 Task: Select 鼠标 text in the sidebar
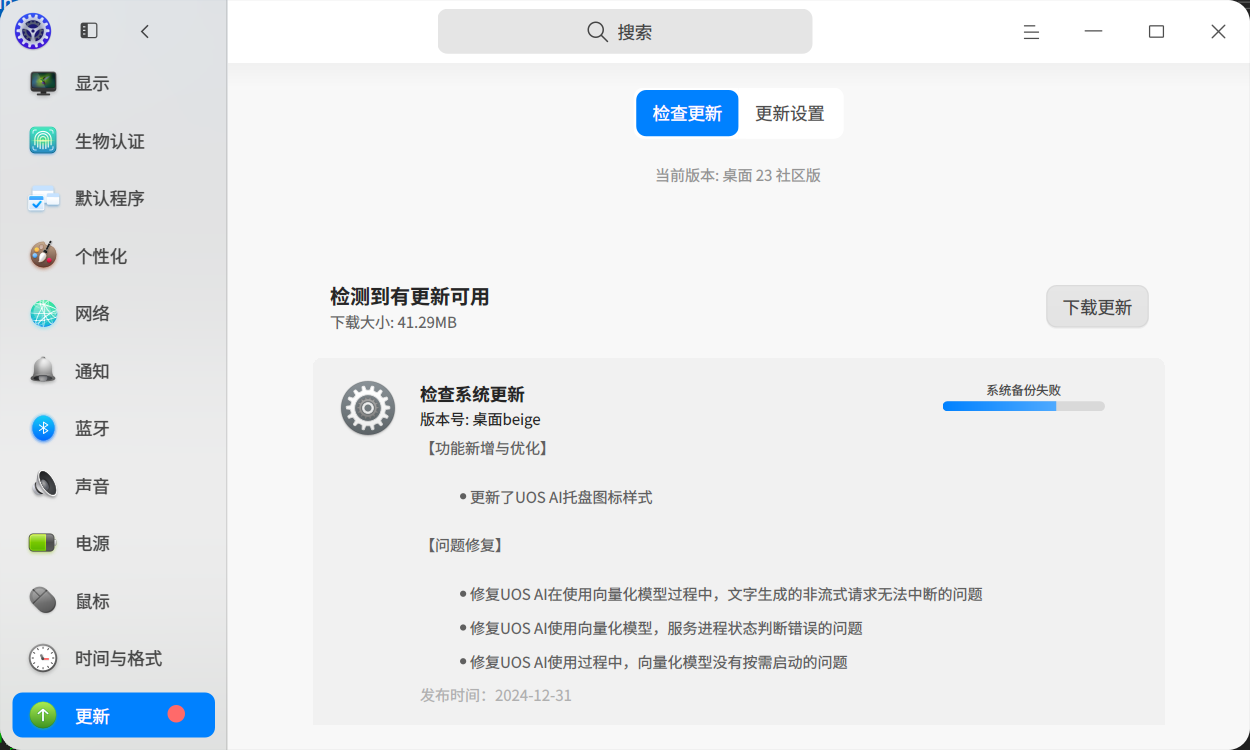92,601
